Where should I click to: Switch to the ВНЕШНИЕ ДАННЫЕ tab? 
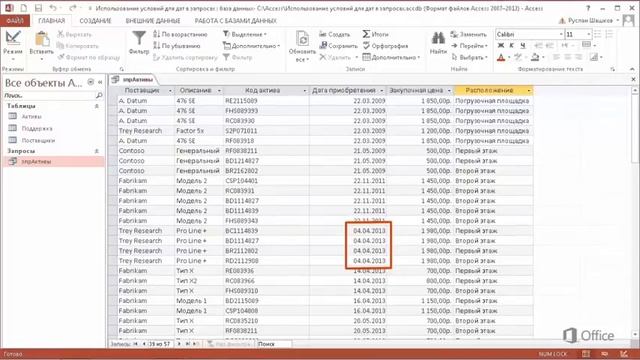(x=153, y=20)
